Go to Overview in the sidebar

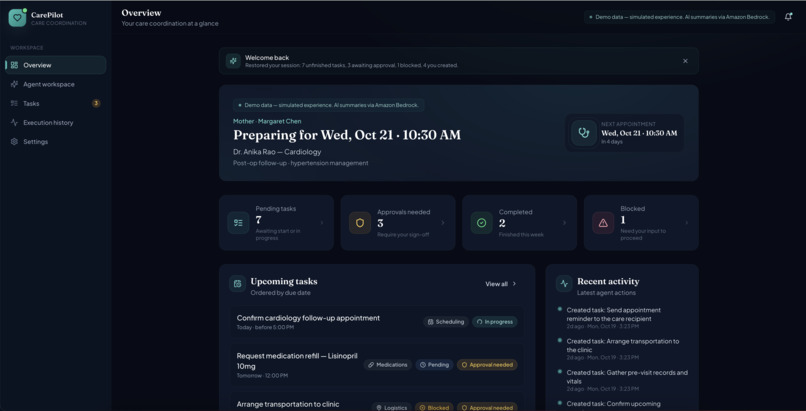[56, 65]
